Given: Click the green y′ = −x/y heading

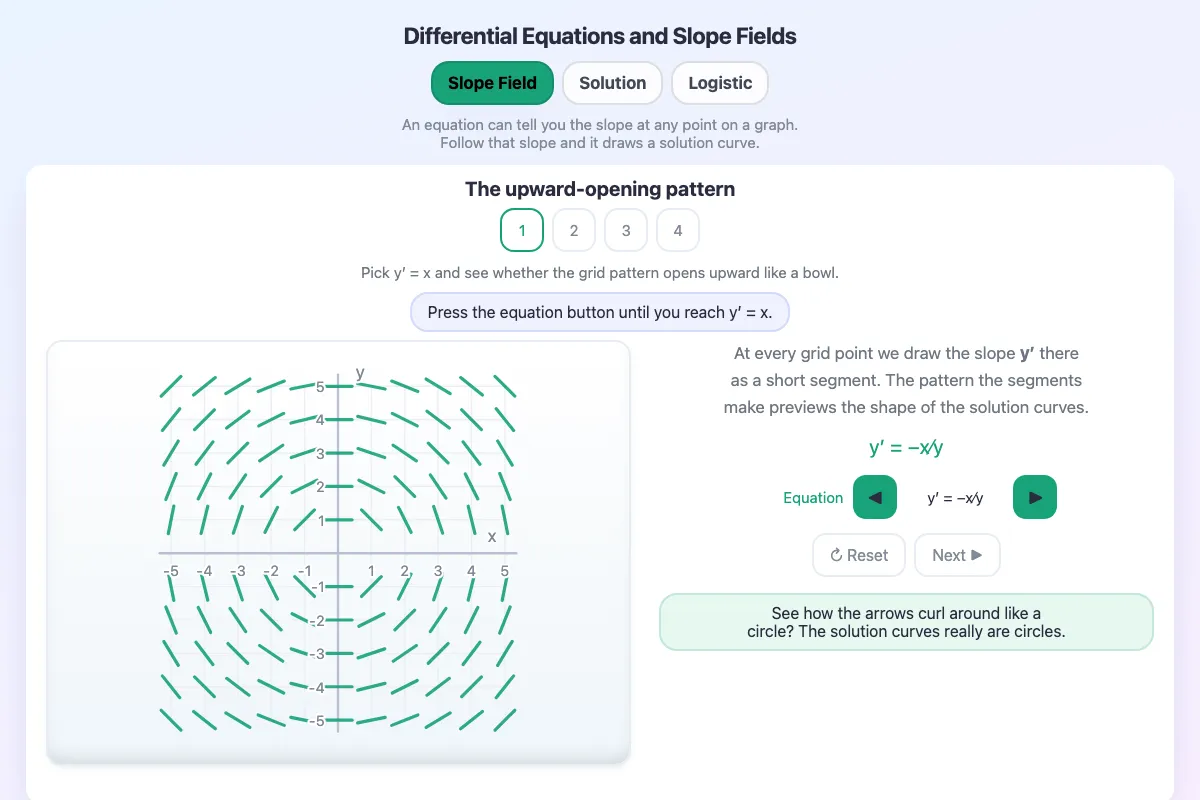Looking at the screenshot, I should click(x=906, y=448).
